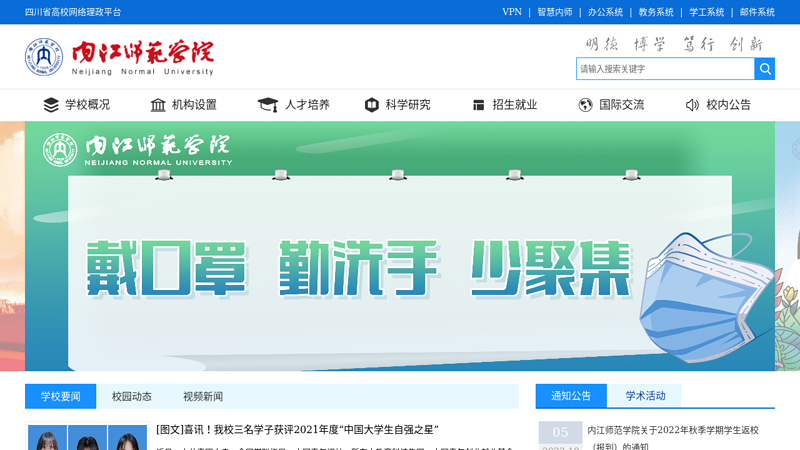Click the building icon beside 机构设置
Viewport: 800px width, 450px height.
[x=158, y=105]
